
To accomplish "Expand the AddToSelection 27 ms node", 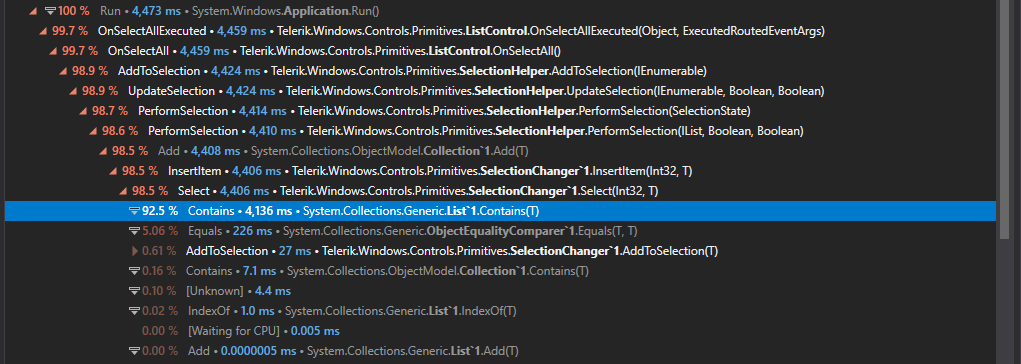I will [x=135, y=251].
